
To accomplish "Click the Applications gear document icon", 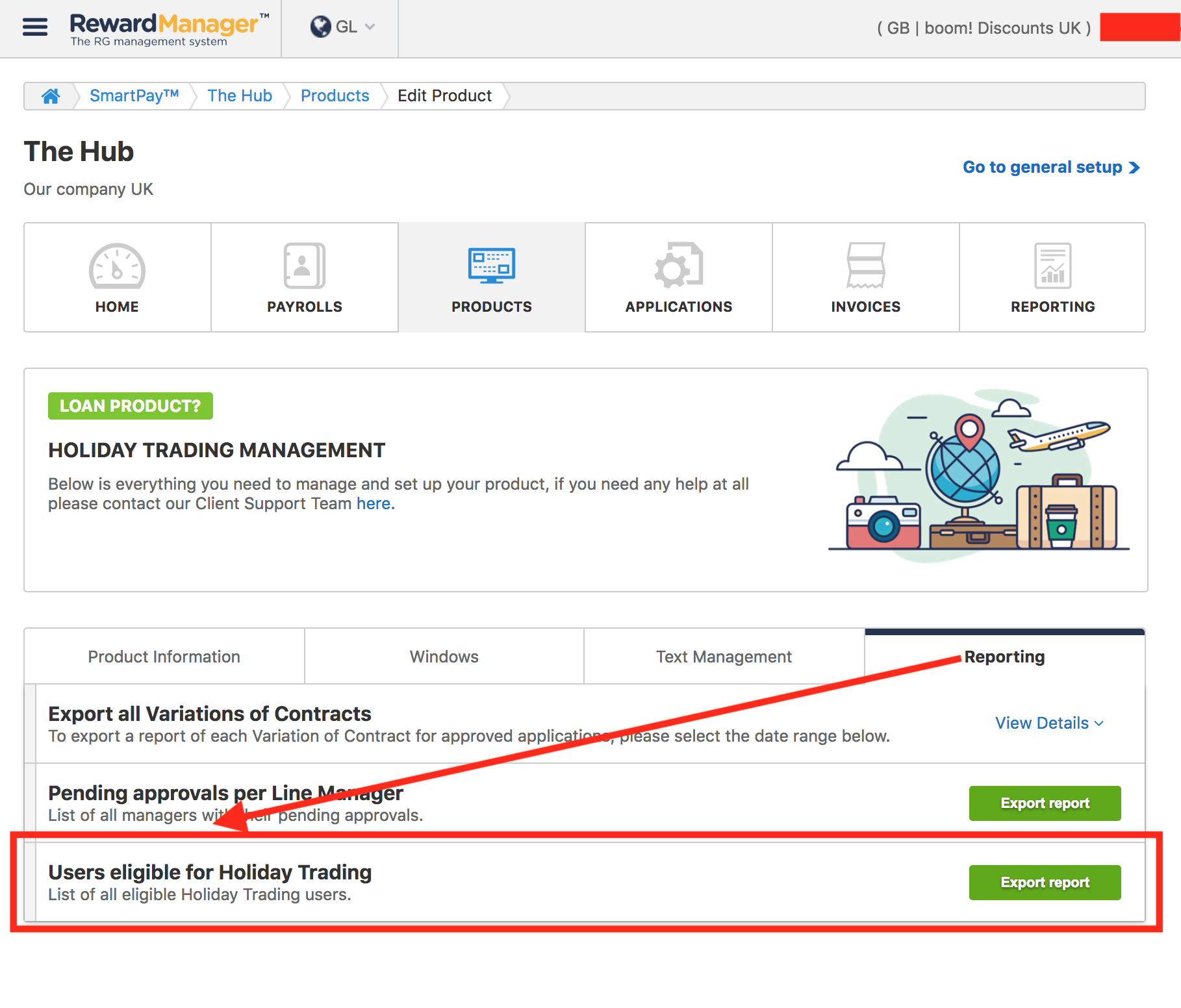I will (x=679, y=265).
